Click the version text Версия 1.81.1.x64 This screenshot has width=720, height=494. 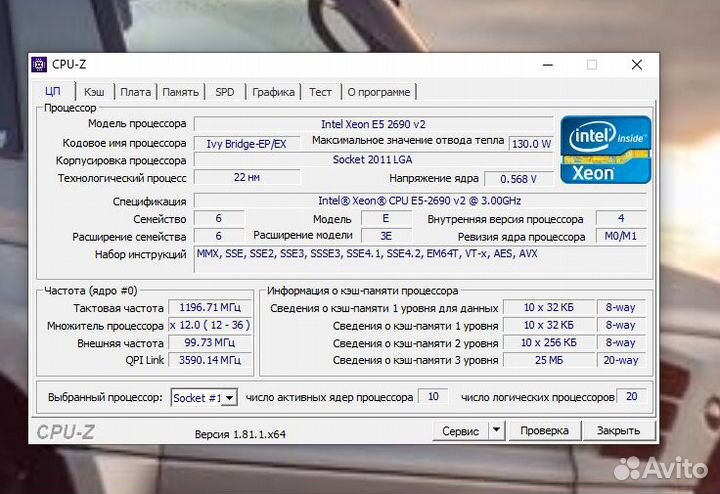tap(240, 434)
